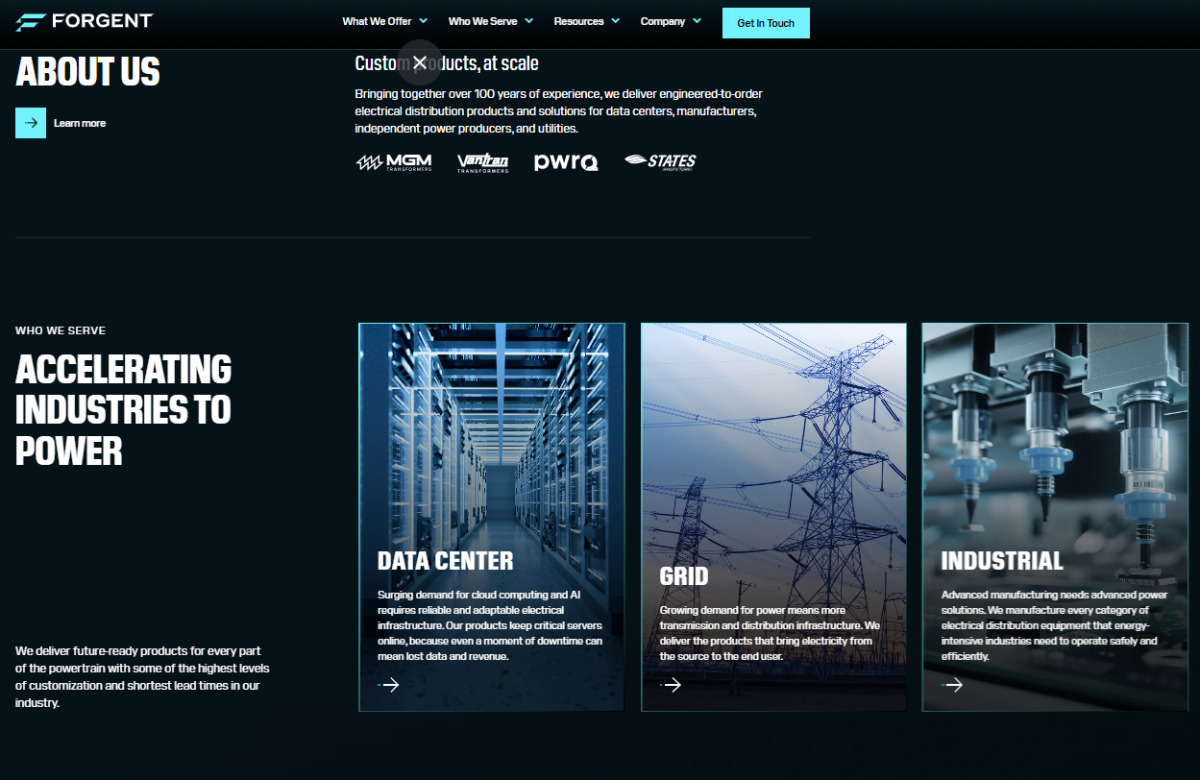Click the arrow icon on Grid card

tap(672, 685)
